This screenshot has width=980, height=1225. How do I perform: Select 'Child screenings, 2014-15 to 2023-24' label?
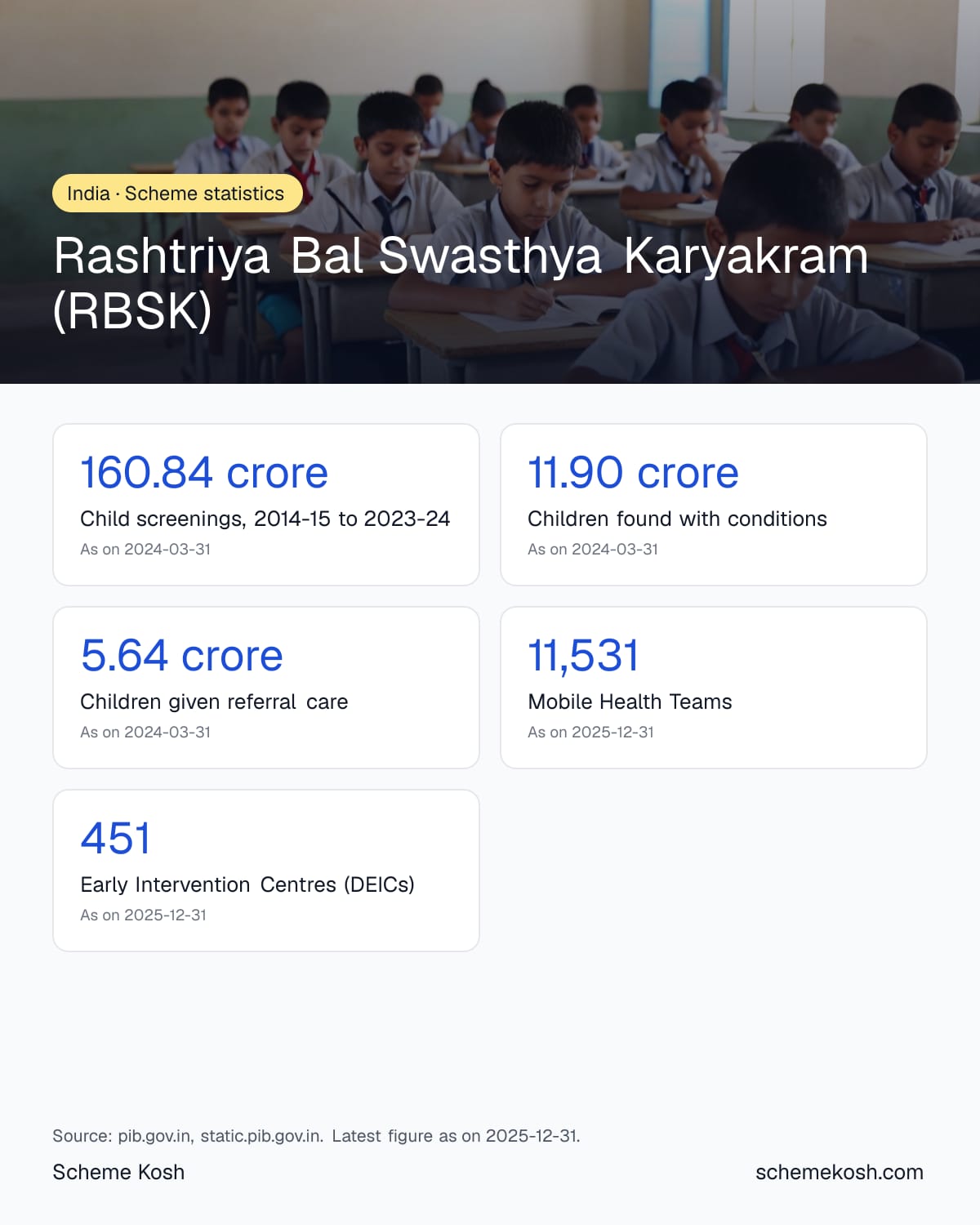pos(265,519)
